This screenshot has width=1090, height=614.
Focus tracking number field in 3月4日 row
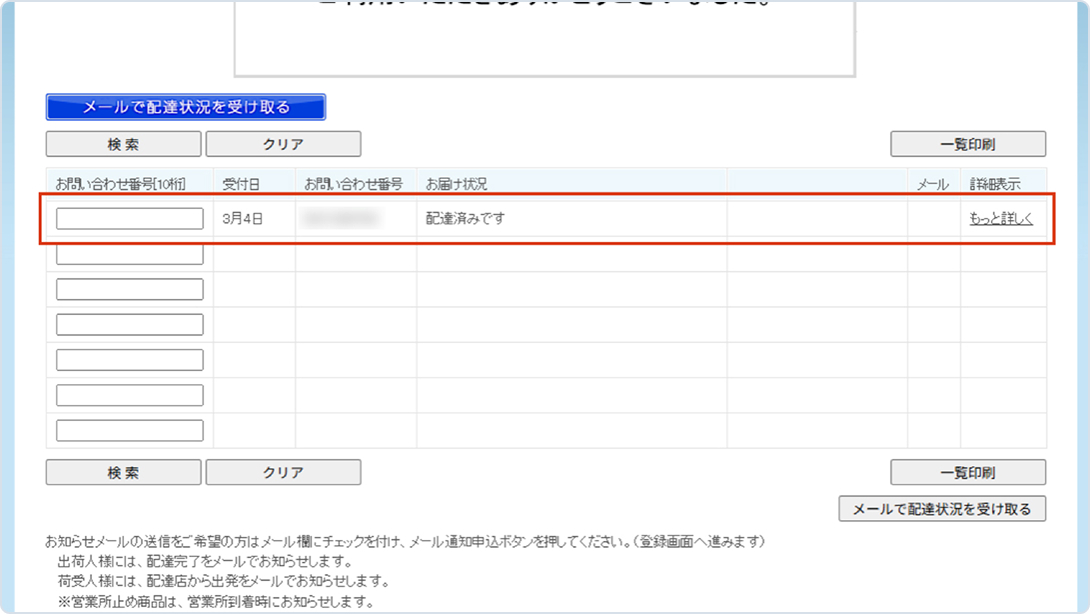tap(130, 218)
